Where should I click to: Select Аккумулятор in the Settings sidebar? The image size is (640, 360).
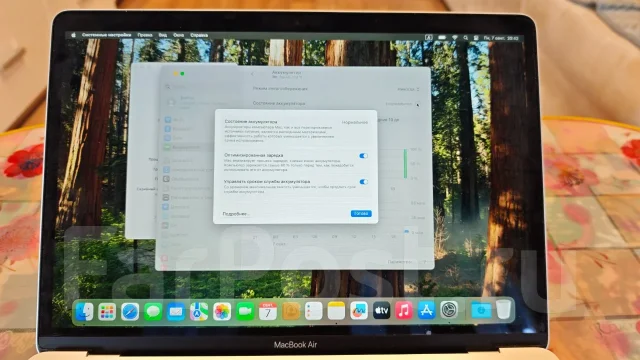[187, 147]
